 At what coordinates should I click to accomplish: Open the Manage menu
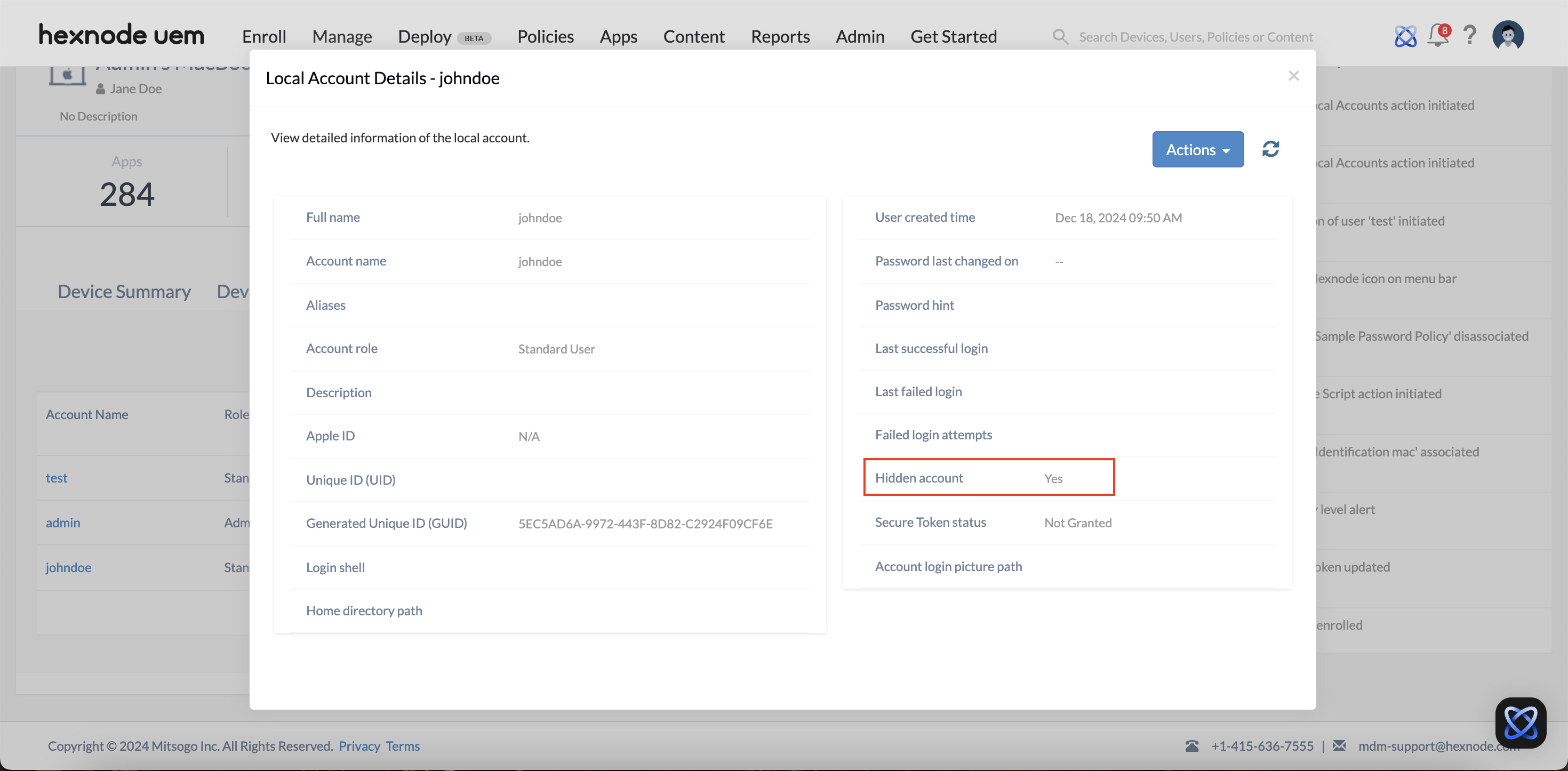342,36
